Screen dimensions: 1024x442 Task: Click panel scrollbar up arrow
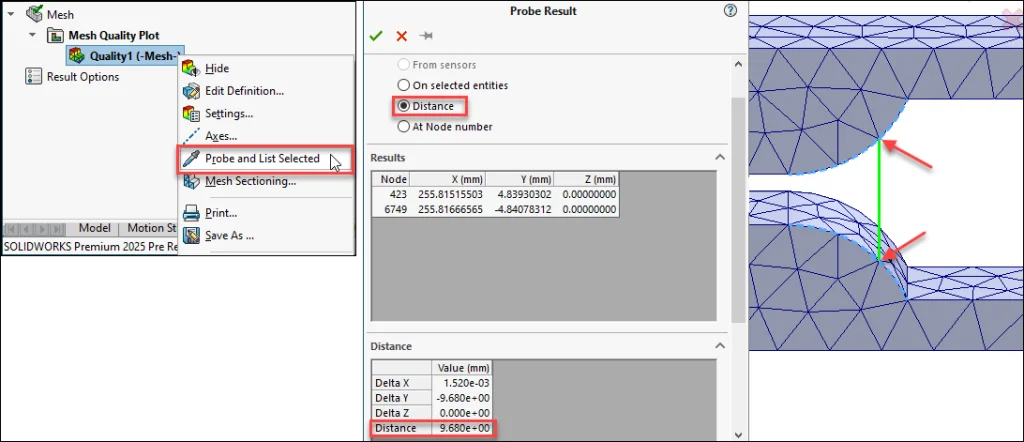click(739, 64)
